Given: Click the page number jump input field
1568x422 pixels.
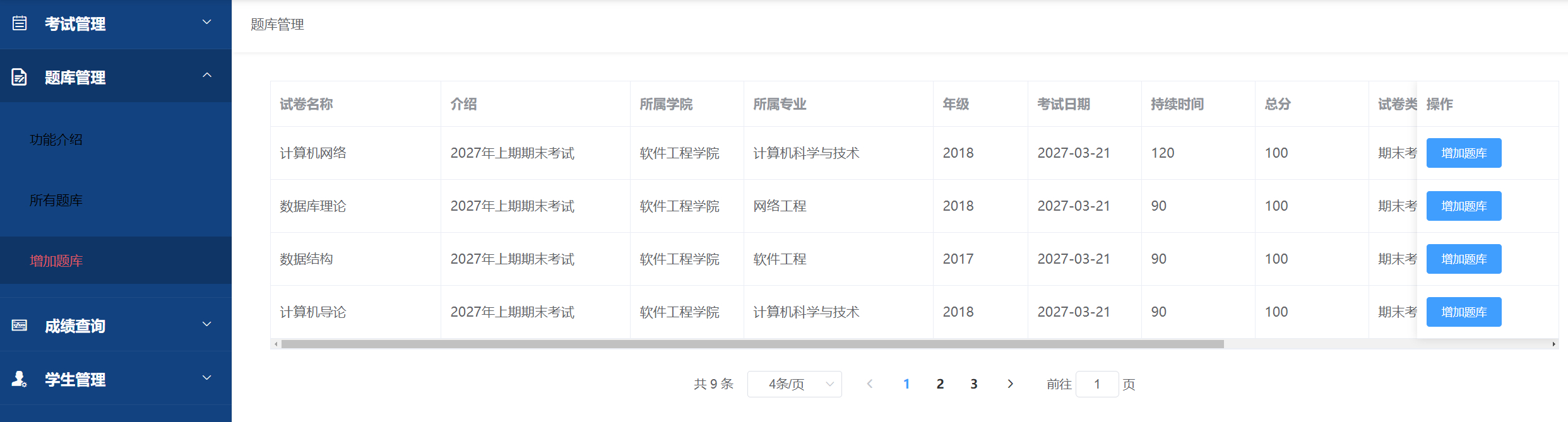Looking at the screenshot, I should click(1096, 384).
